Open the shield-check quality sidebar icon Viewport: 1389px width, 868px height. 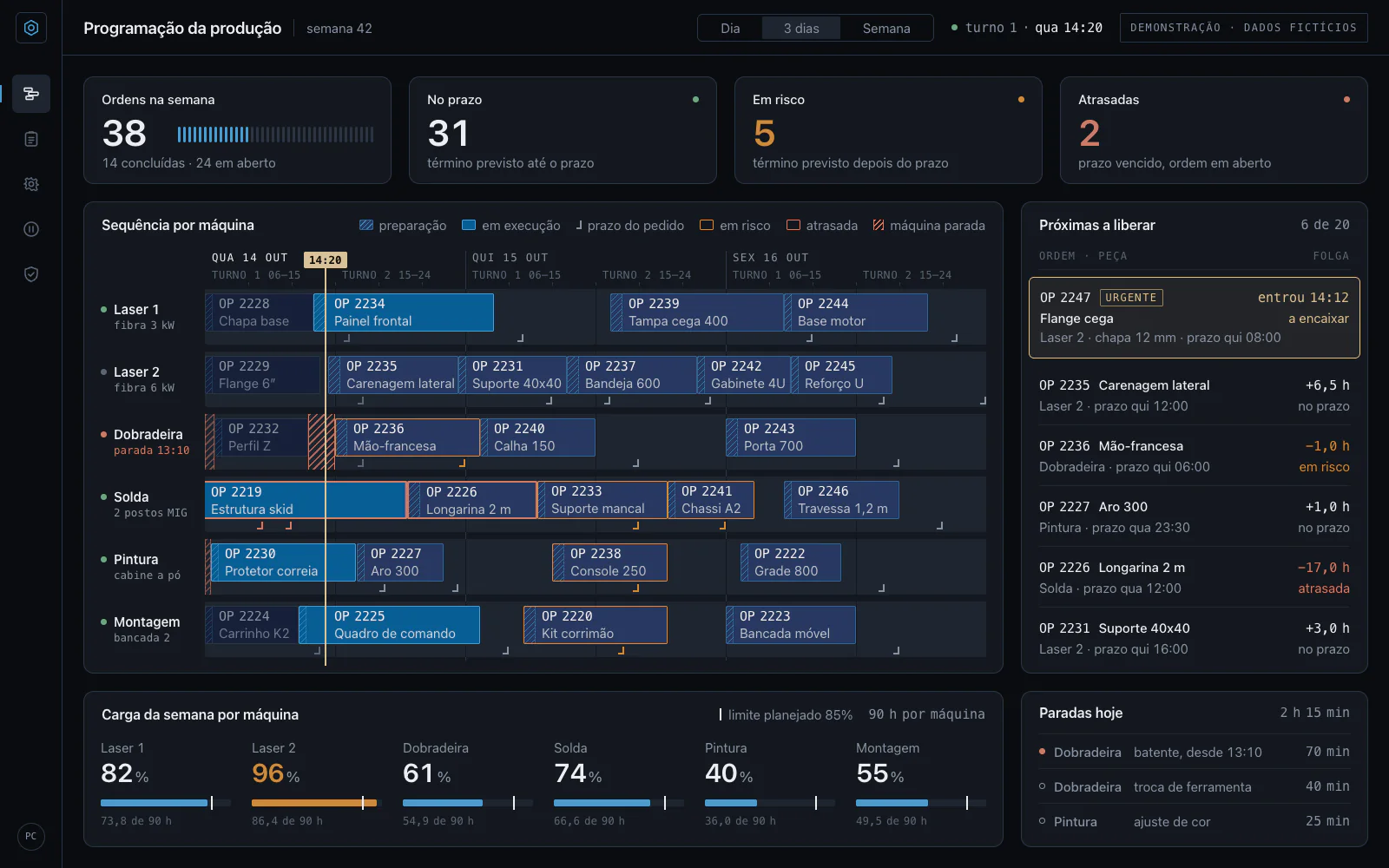point(31,274)
